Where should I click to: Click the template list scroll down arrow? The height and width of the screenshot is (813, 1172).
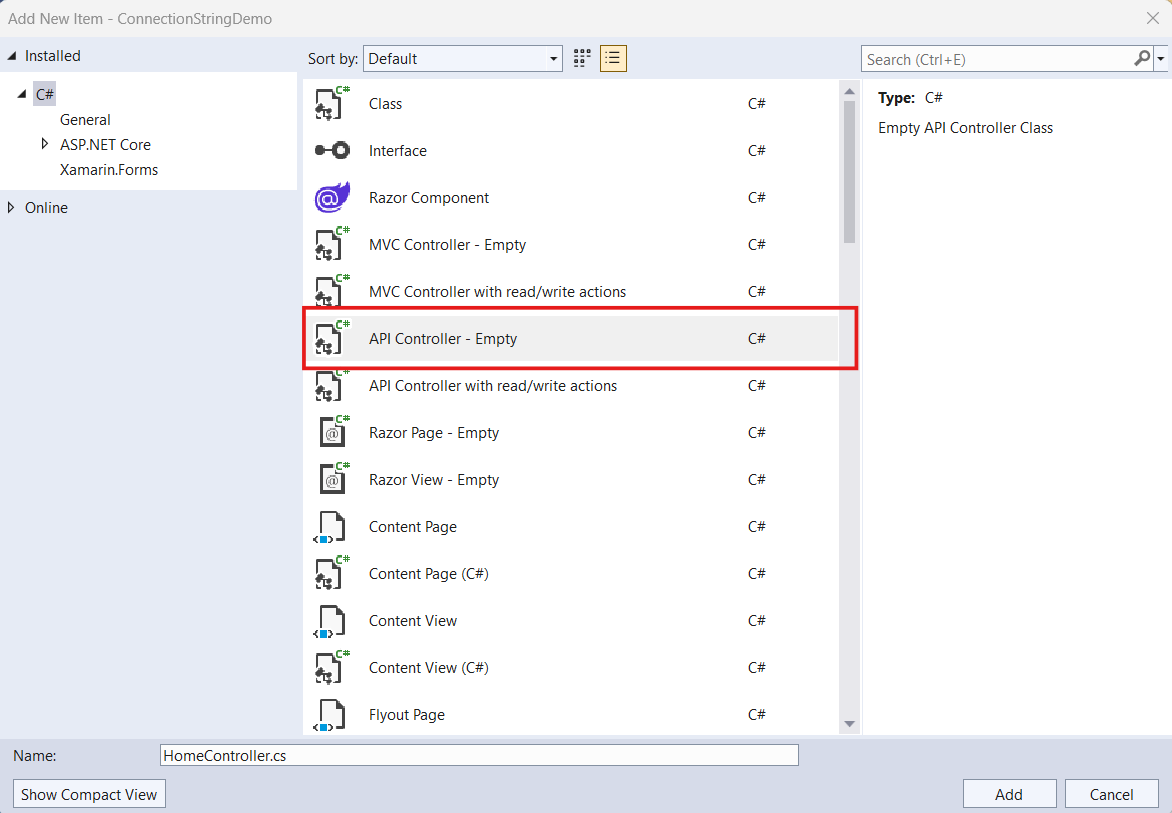pos(849,723)
